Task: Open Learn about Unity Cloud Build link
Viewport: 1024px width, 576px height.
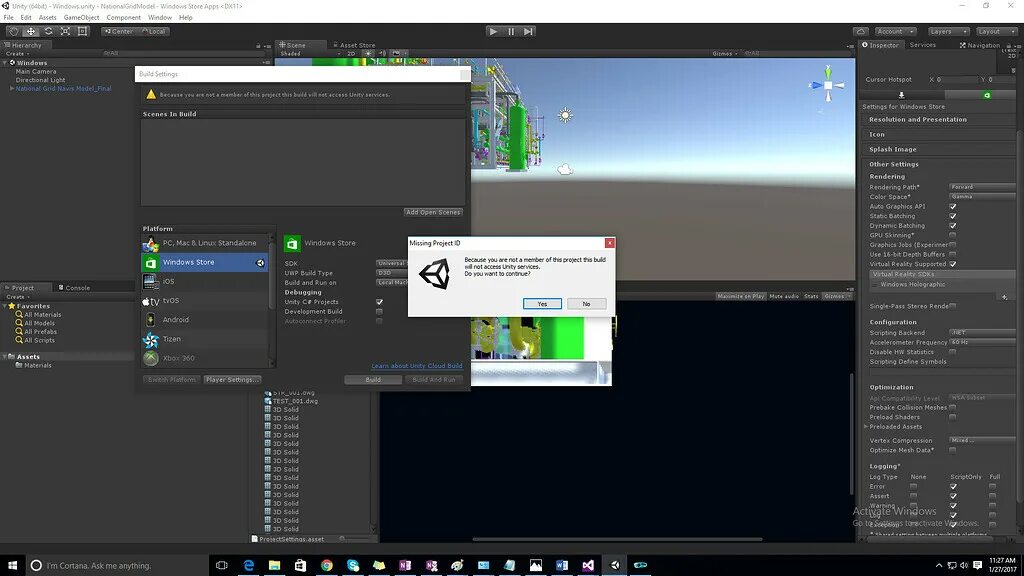Action: (x=417, y=366)
